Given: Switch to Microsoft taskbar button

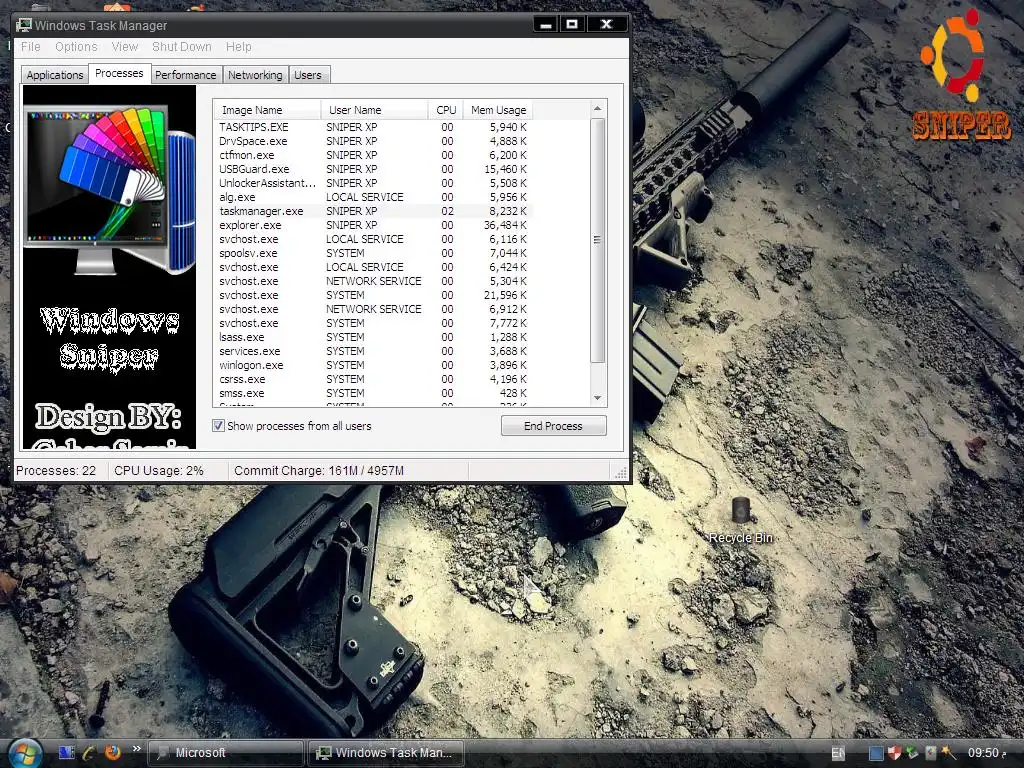Looking at the screenshot, I should tap(226, 753).
